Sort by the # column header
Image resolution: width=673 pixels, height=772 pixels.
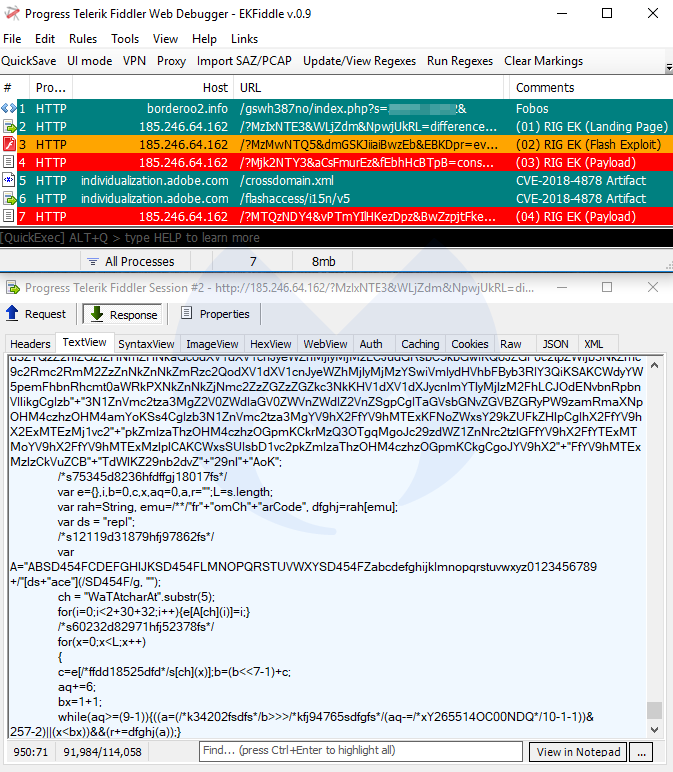tap(15, 88)
